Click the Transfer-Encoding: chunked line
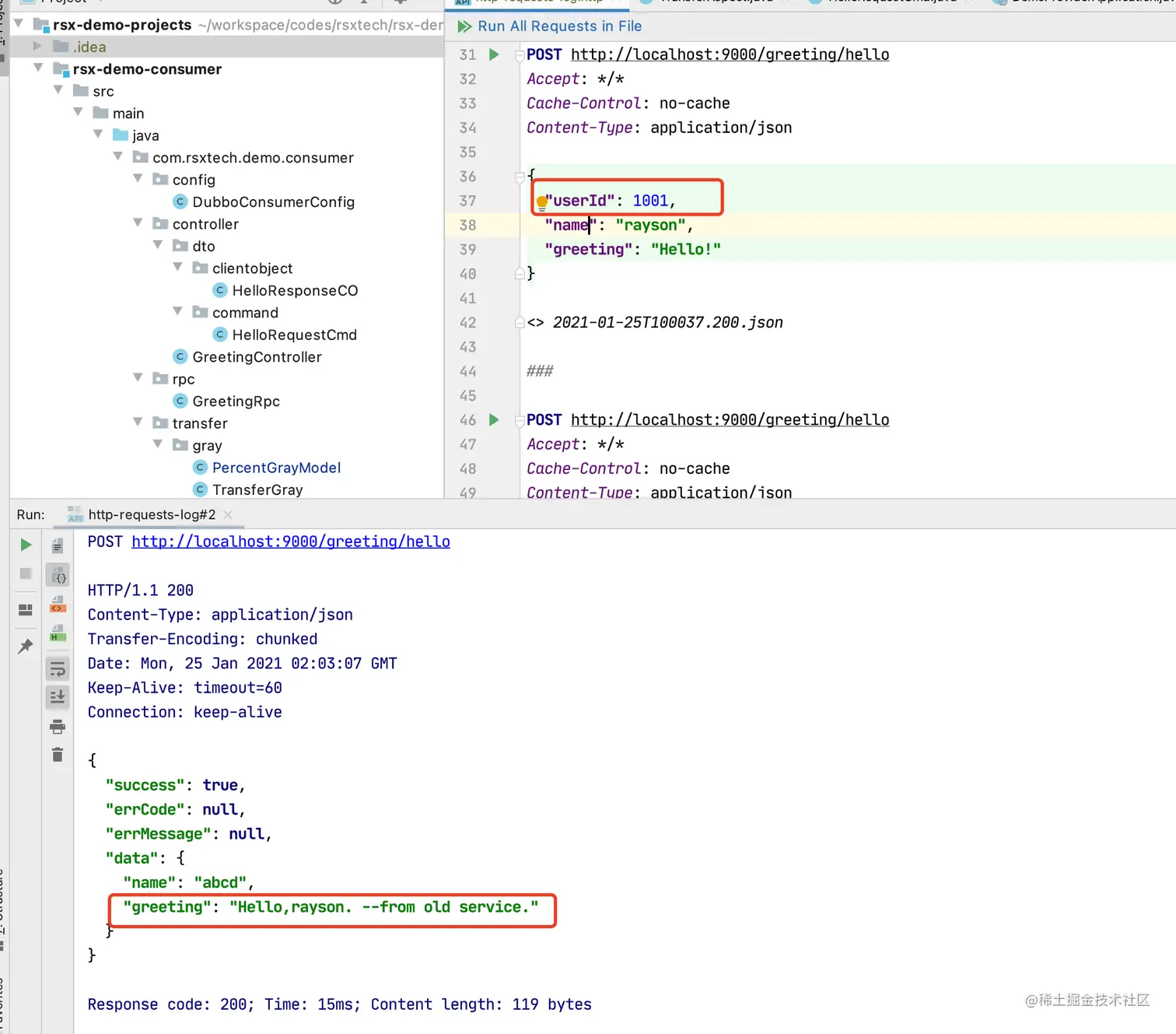Image resolution: width=1176 pixels, height=1034 pixels. pyautogui.click(x=202, y=640)
